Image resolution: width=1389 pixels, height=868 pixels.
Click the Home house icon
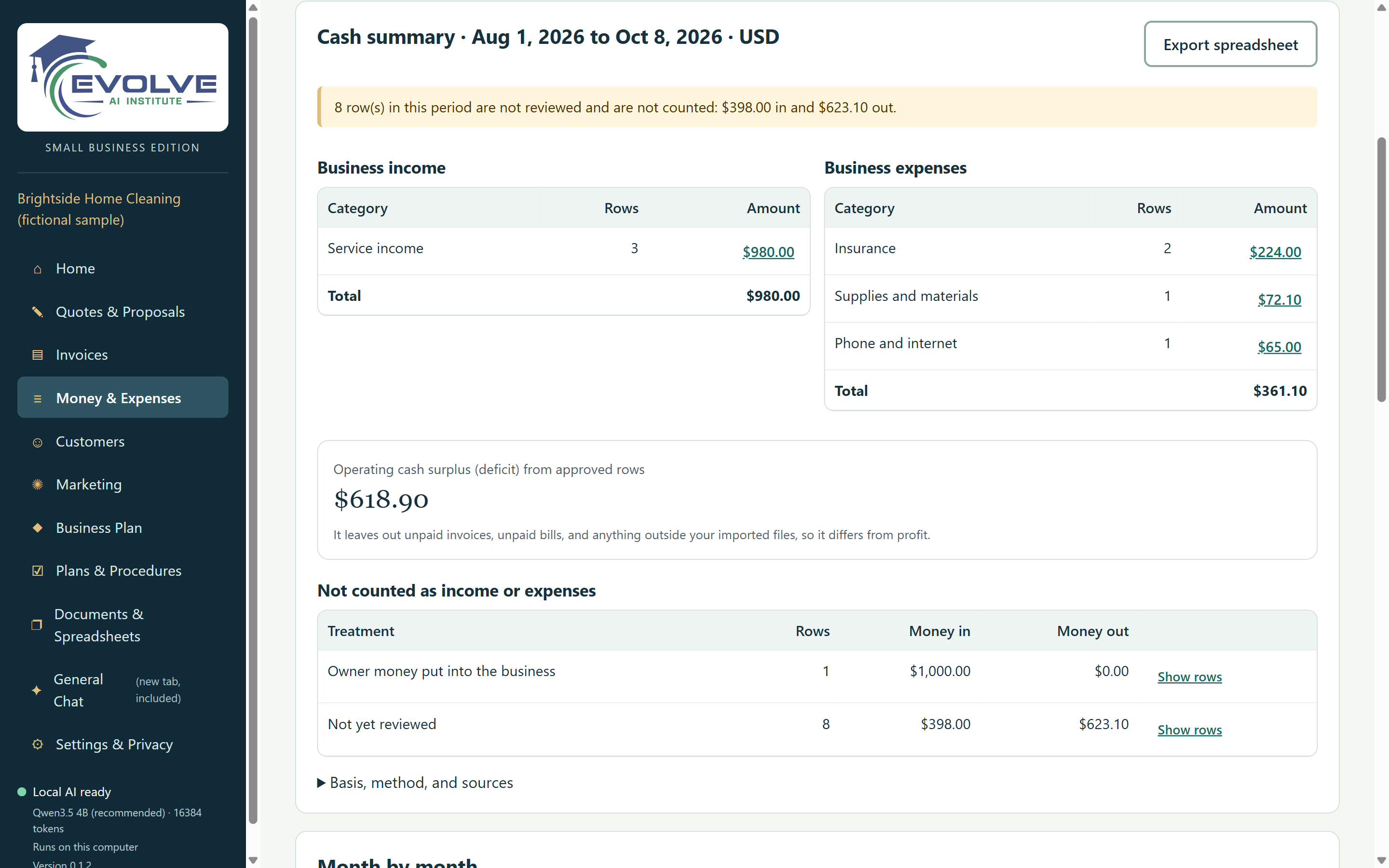(x=37, y=269)
